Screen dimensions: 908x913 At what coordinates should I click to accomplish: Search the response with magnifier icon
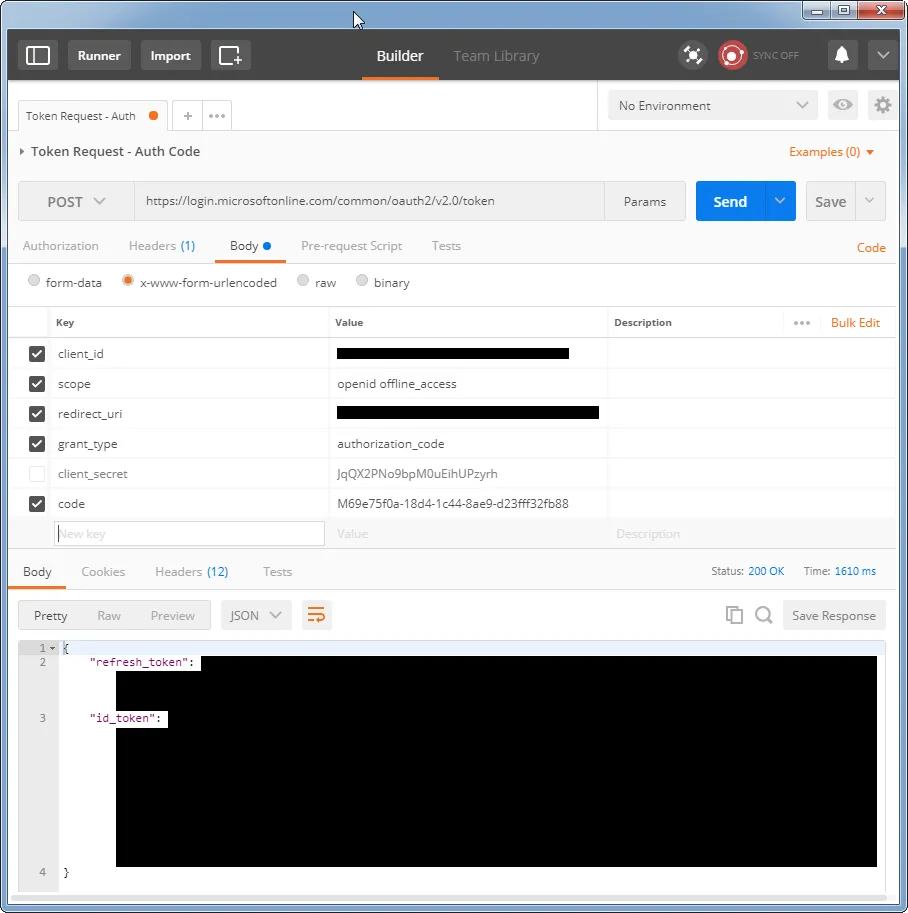coord(764,615)
